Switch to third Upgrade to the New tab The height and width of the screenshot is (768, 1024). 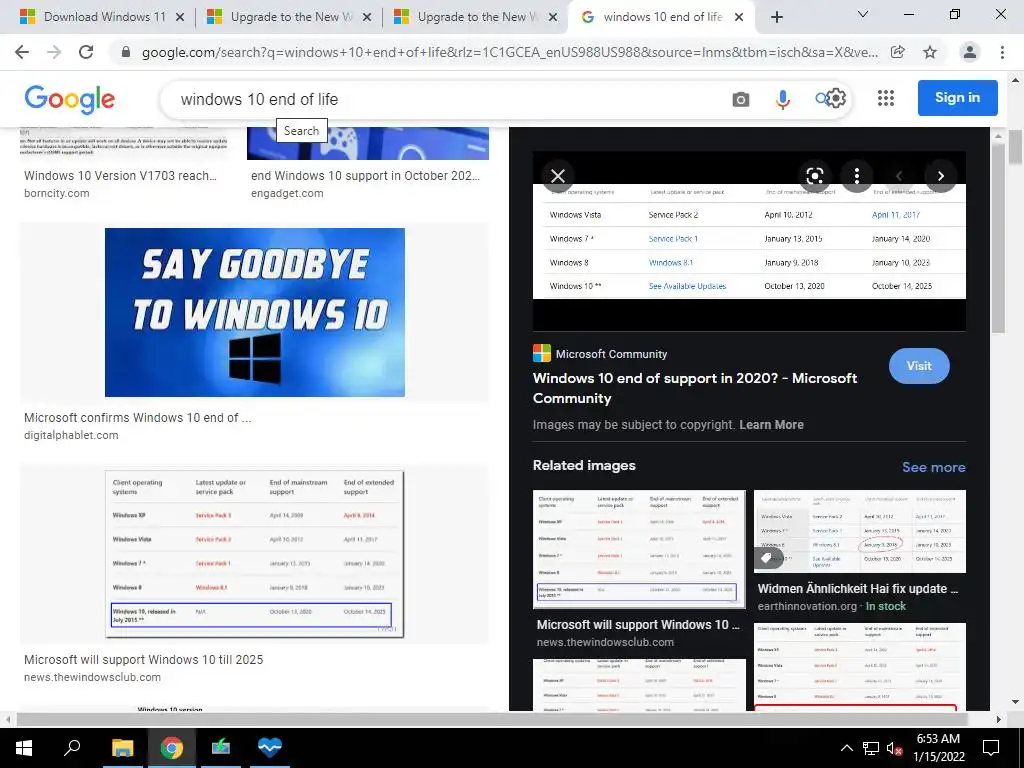click(x=475, y=17)
